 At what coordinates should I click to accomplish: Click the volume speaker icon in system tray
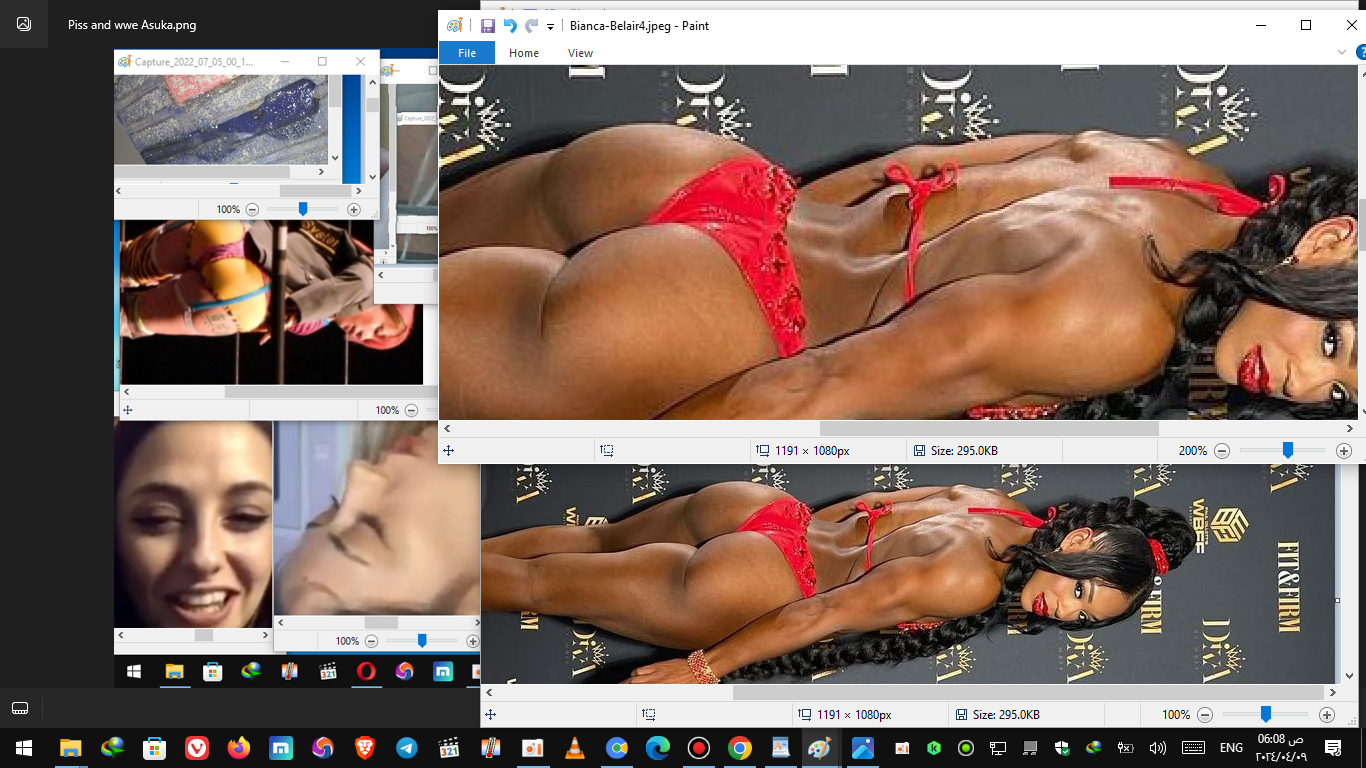[1158, 748]
